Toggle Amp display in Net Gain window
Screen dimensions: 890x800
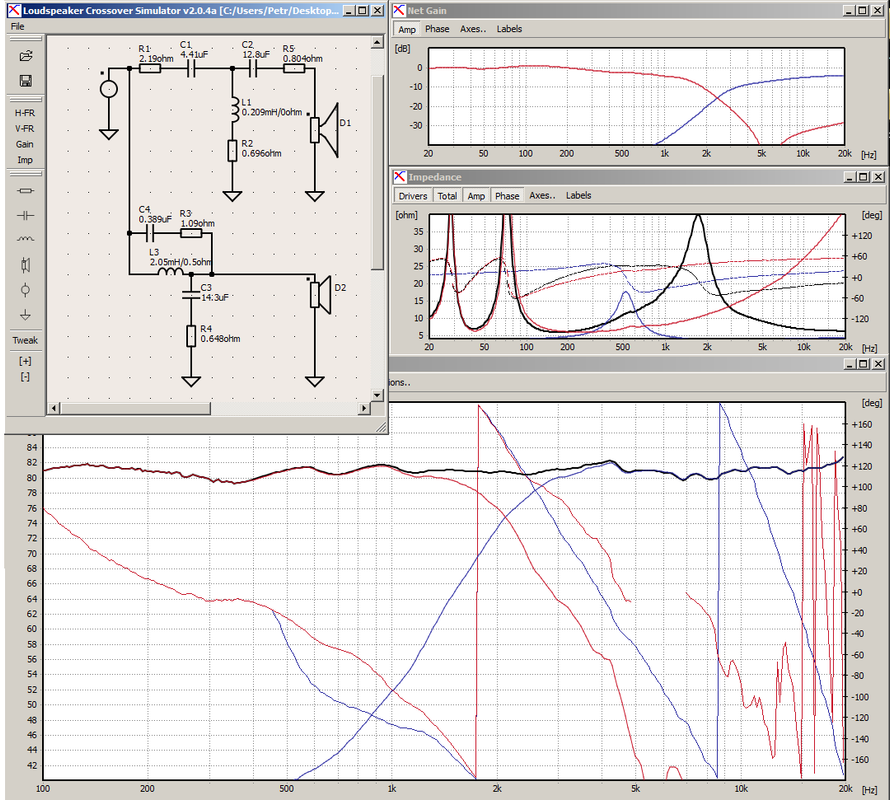[407, 30]
